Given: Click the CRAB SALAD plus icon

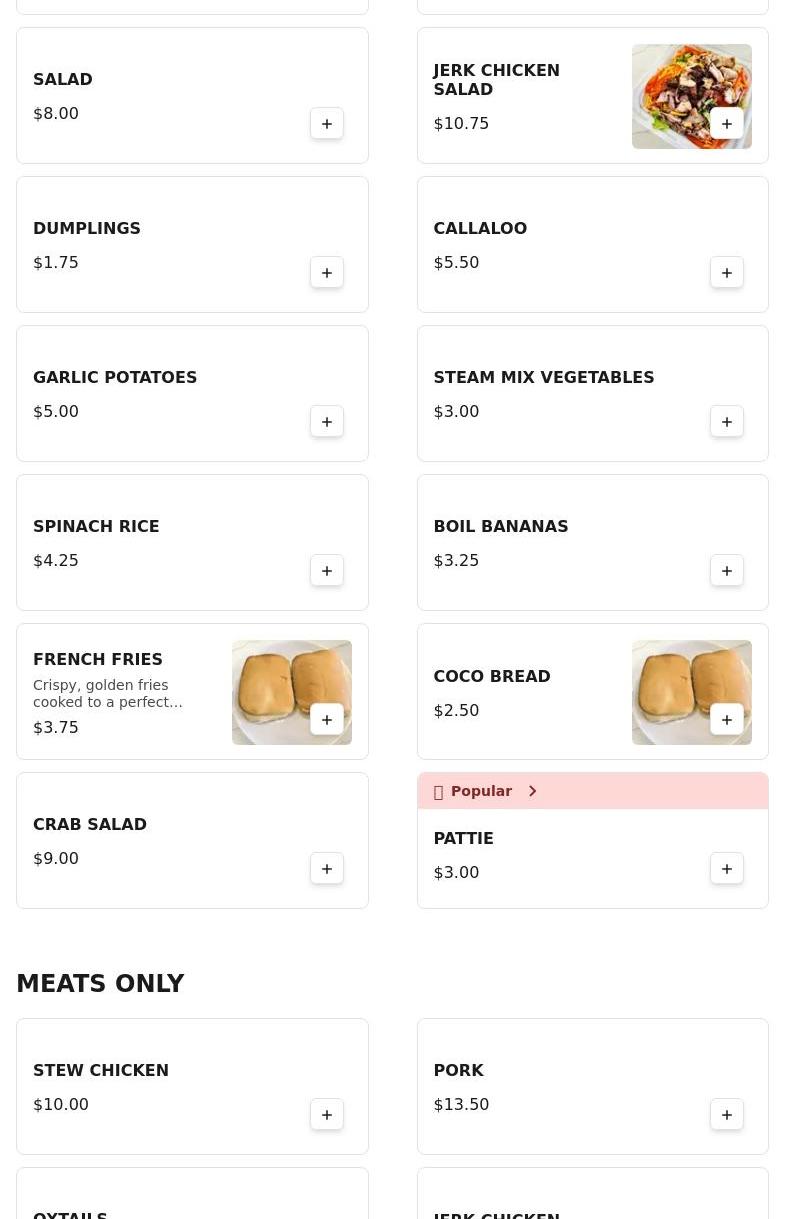Looking at the screenshot, I should [327, 869].
